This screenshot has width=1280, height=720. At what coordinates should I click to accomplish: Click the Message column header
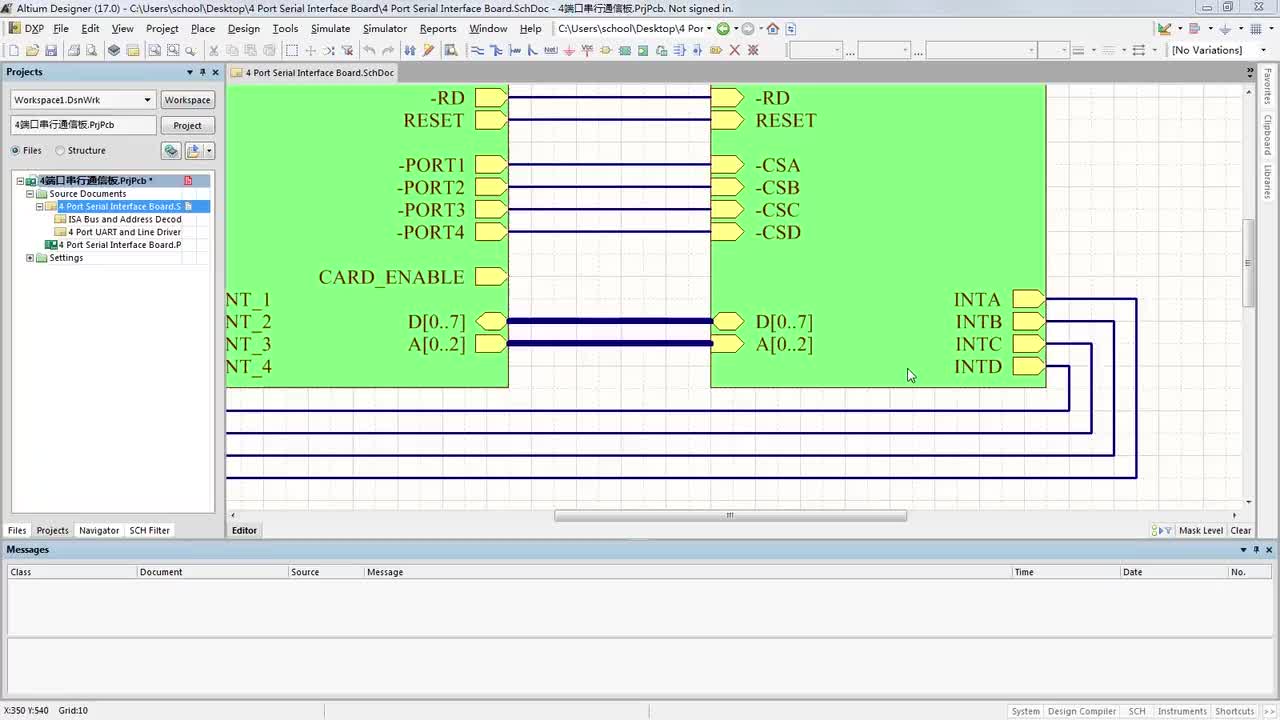[x=687, y=572]
